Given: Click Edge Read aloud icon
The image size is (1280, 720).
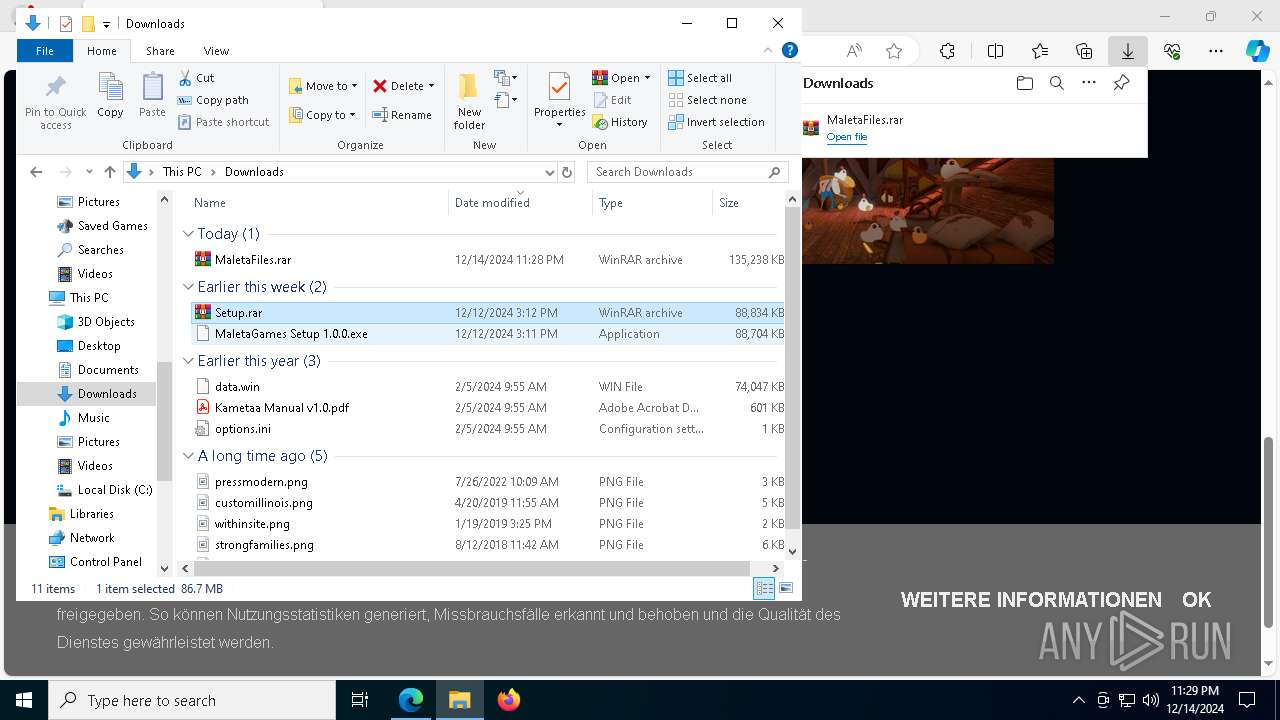Looking at the screenshot, I should click(854, 51).
